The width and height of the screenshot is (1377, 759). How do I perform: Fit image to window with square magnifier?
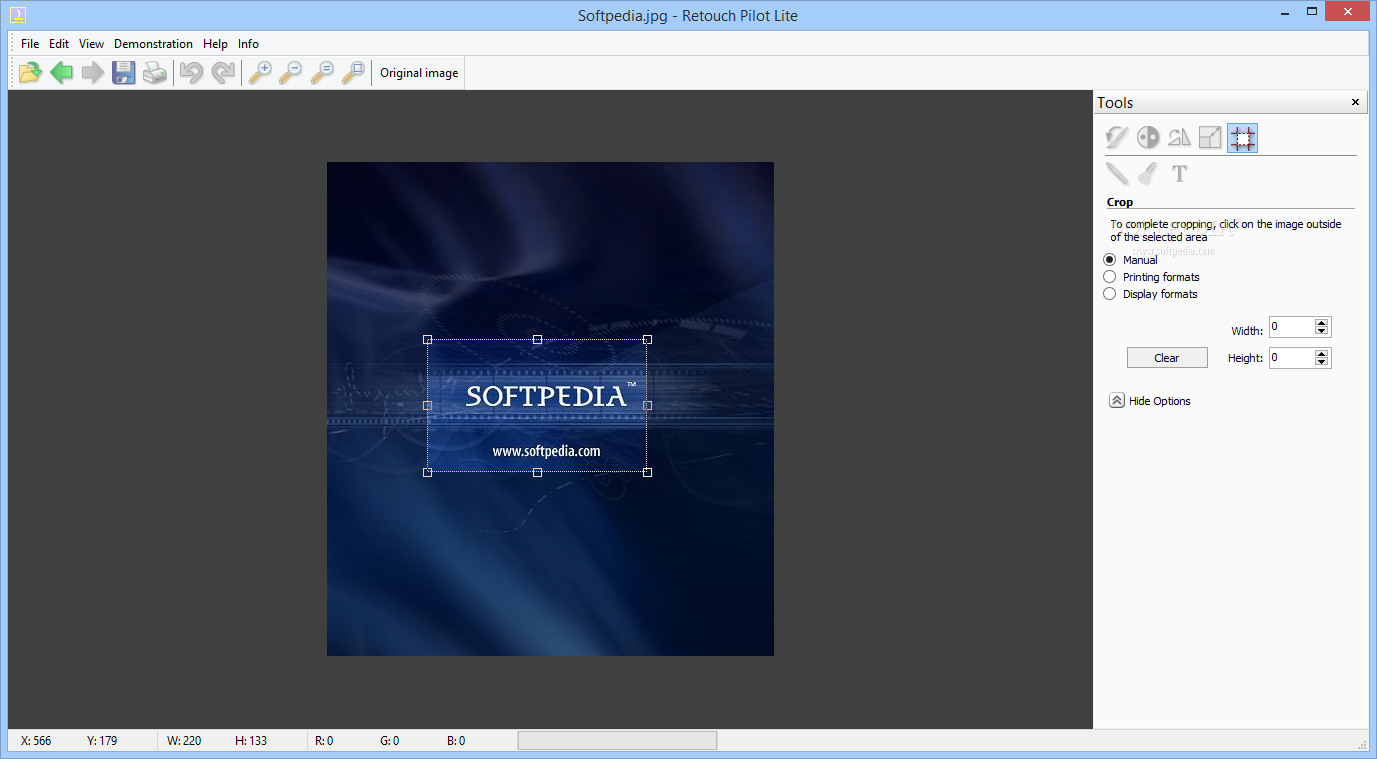point(353,72)
